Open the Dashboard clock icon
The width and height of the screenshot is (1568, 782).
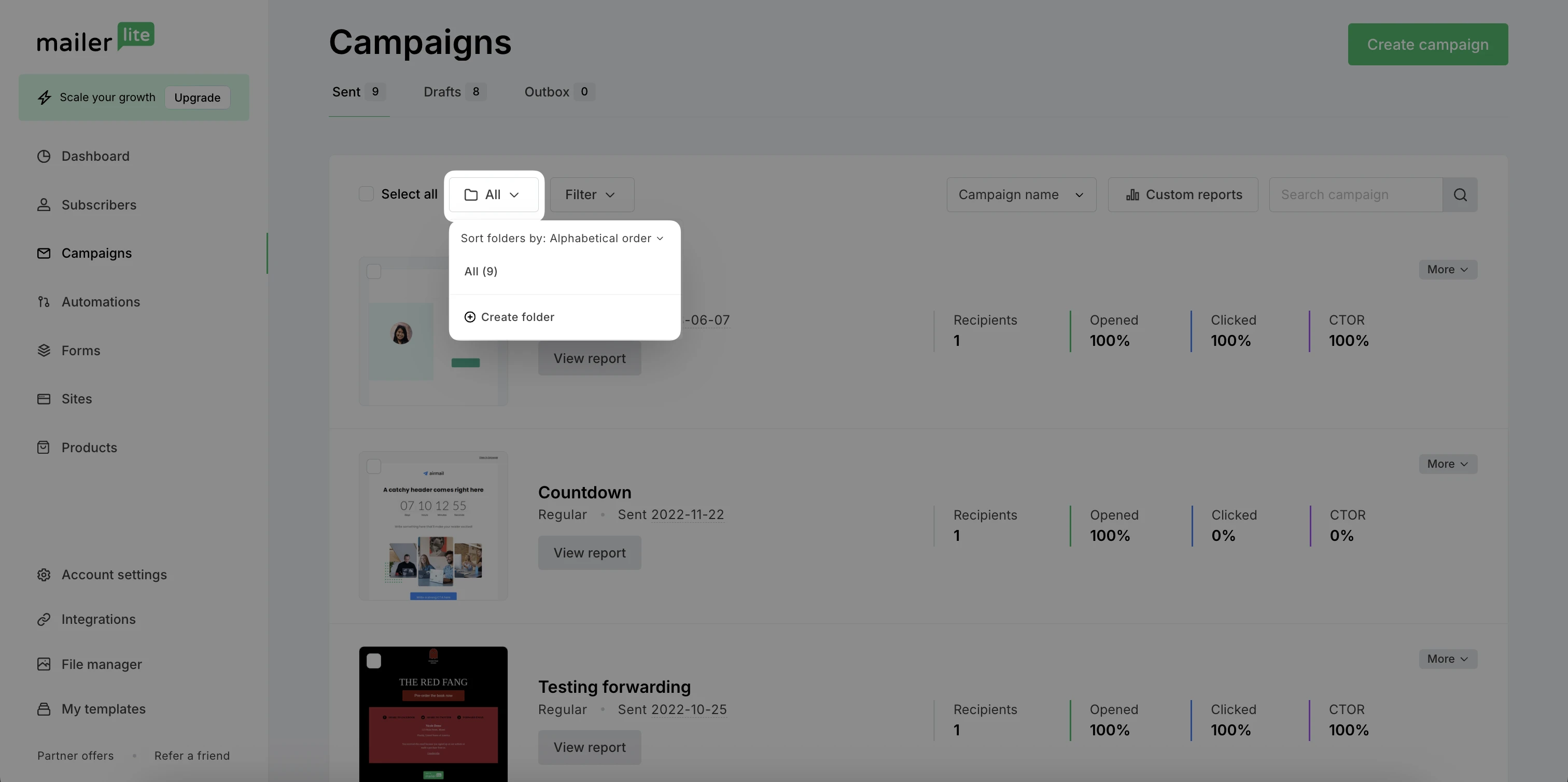pyautogui.click(x=44, y=157)
